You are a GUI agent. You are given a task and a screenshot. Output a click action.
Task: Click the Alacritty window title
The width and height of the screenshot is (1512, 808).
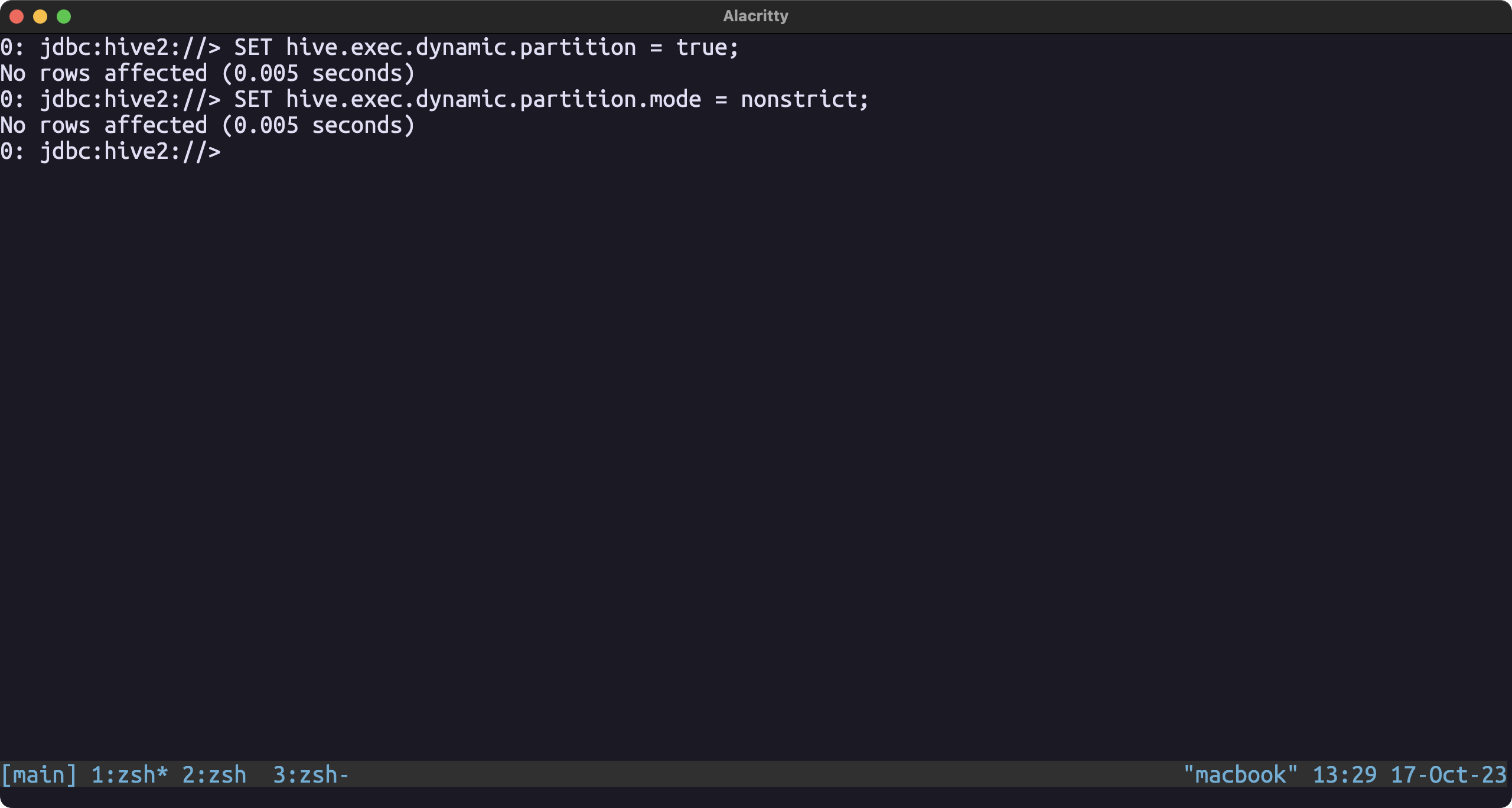click(755, 16)
